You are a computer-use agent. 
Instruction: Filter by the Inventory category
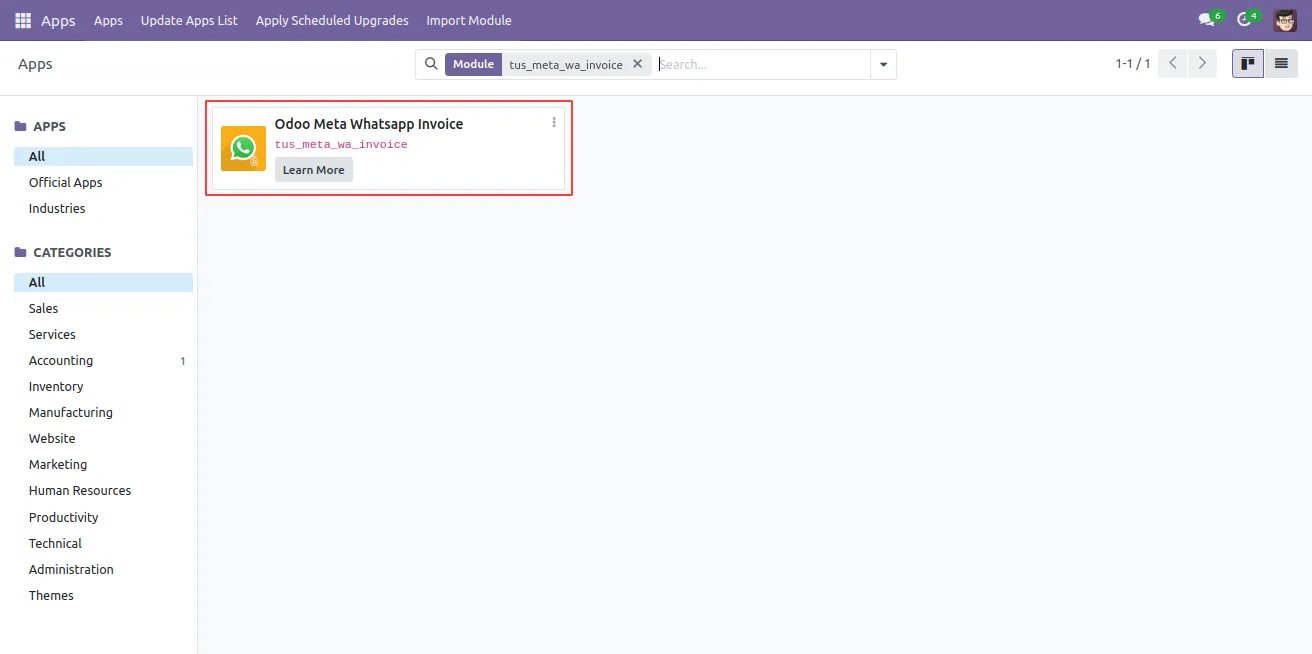[103, 386]
